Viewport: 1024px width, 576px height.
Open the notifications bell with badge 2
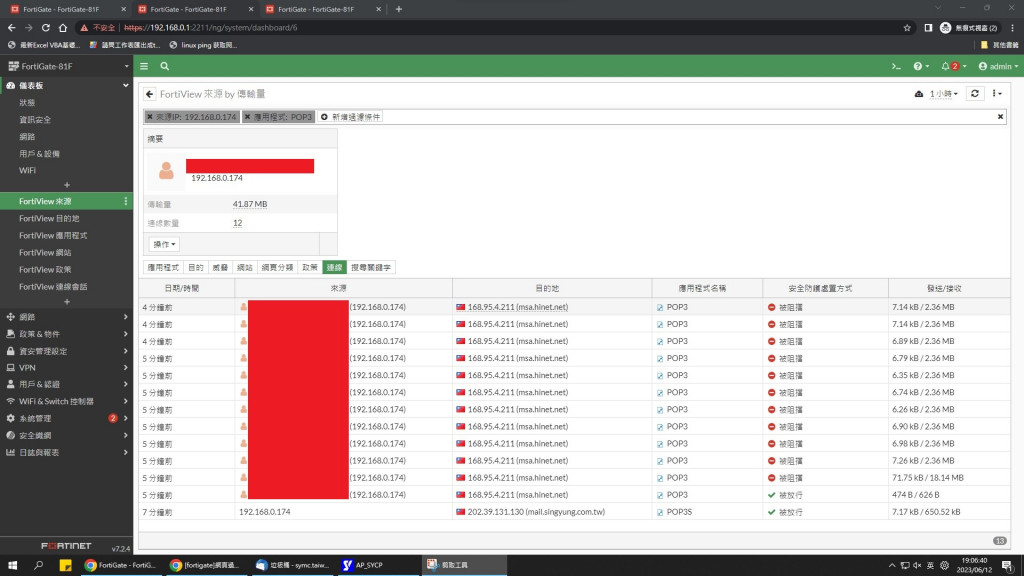click(x=953, y=66)
